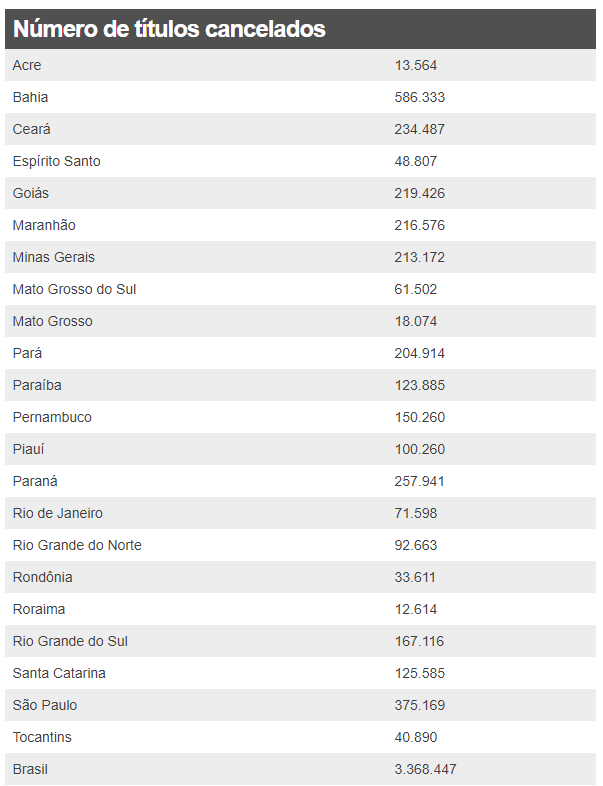The width and height of the screenshot is (603, 786).
Task: Select the Paraná value 257.941
Action: tap(420, 481)
